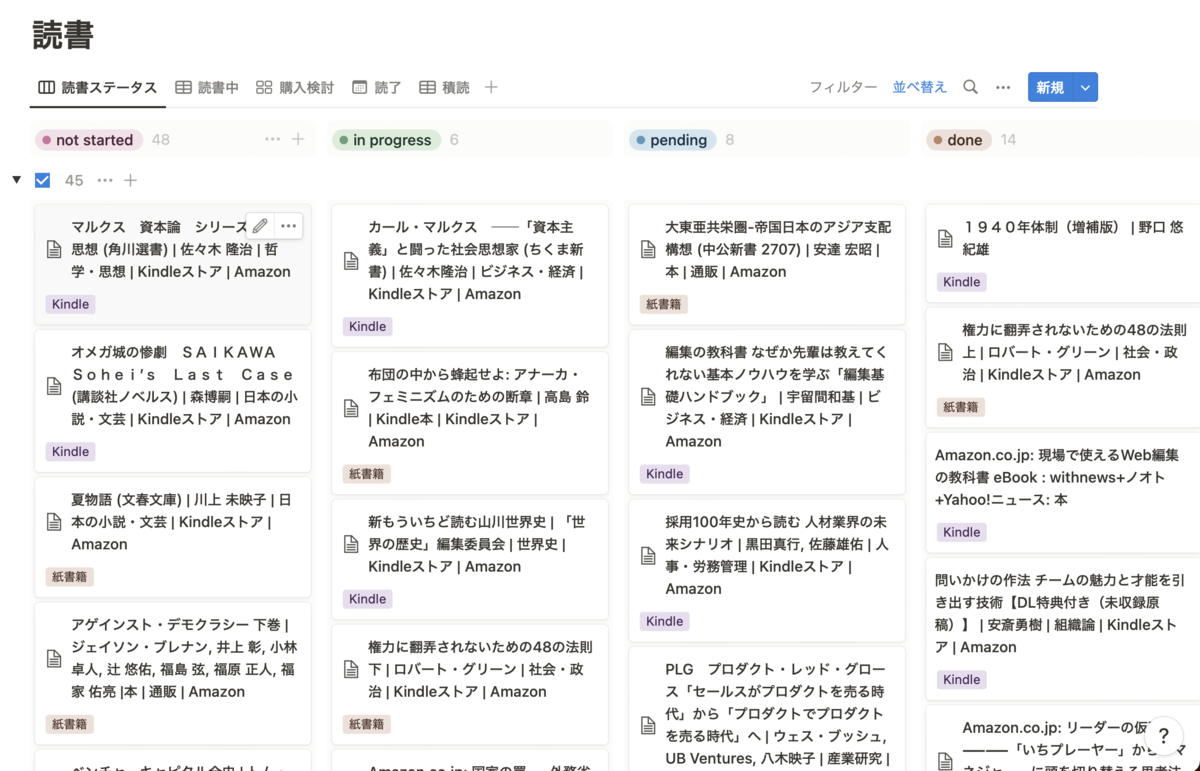This screenshot has height=771, width=1200.
Task: Open the 採用100年史から読む card
Action: (x=767, y=570)
